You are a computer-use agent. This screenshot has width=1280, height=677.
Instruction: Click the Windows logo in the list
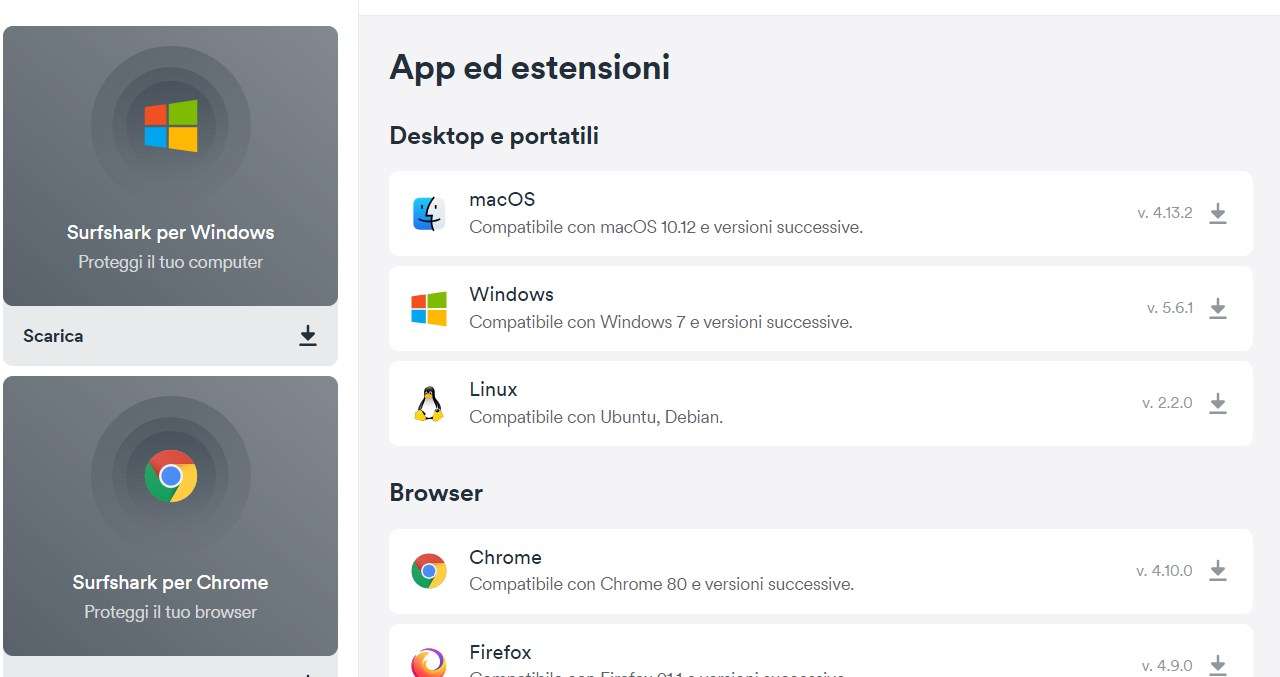429,309
